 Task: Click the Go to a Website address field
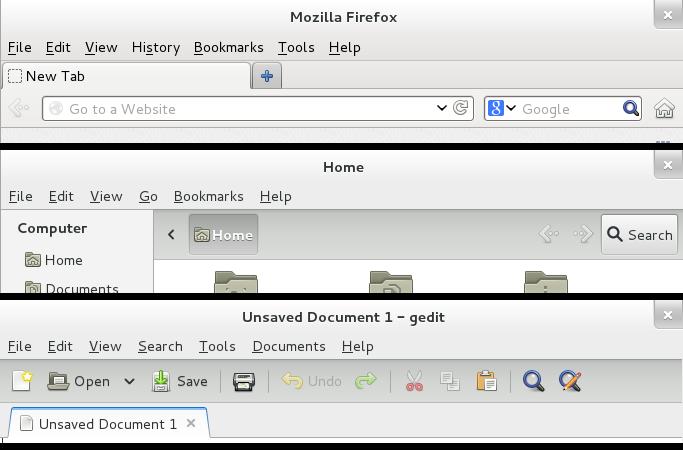[258, 108]
